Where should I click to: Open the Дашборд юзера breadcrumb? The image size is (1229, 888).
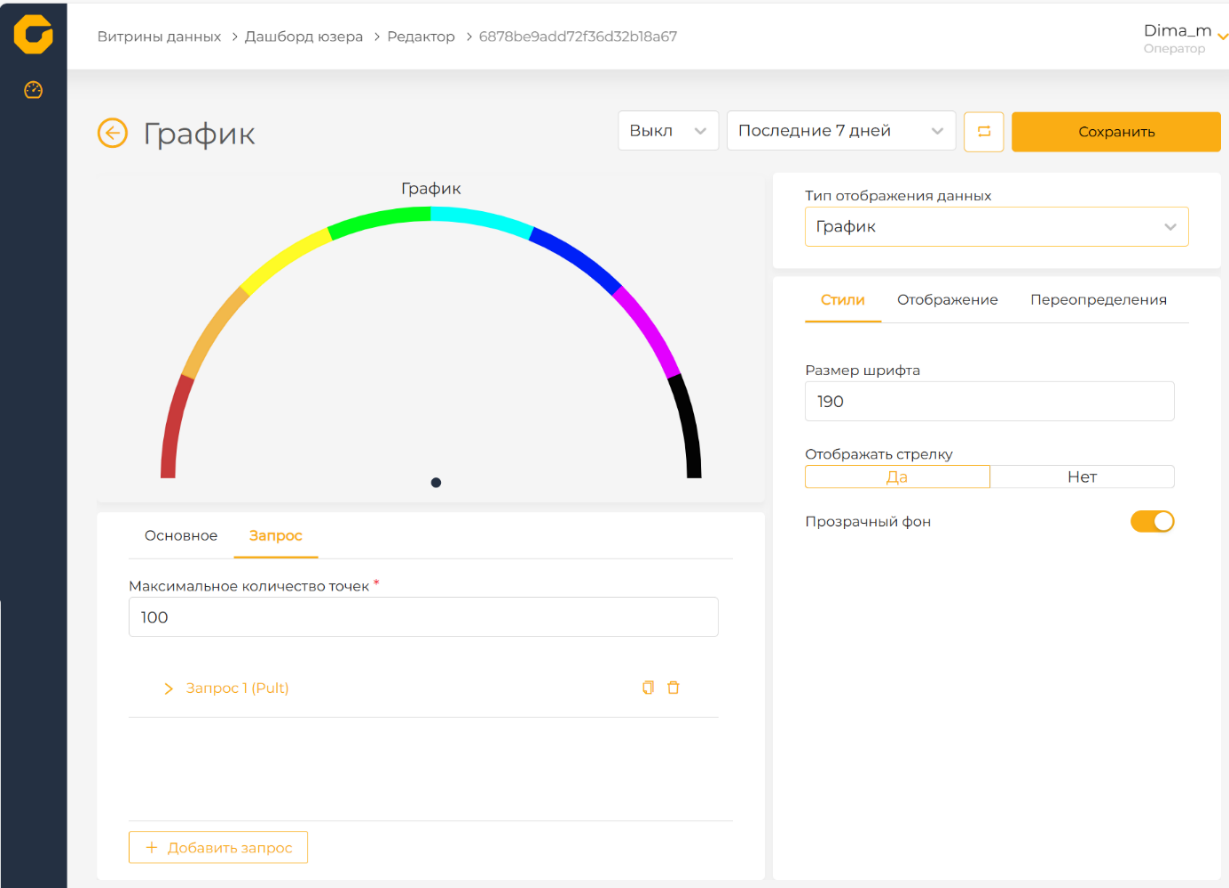tap(304, 36)
